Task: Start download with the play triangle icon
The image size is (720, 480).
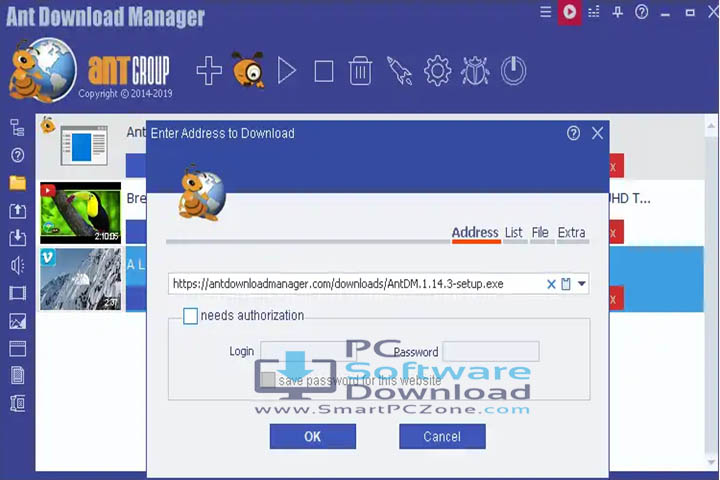Action: pyautogui.click(x=287, y=71)
